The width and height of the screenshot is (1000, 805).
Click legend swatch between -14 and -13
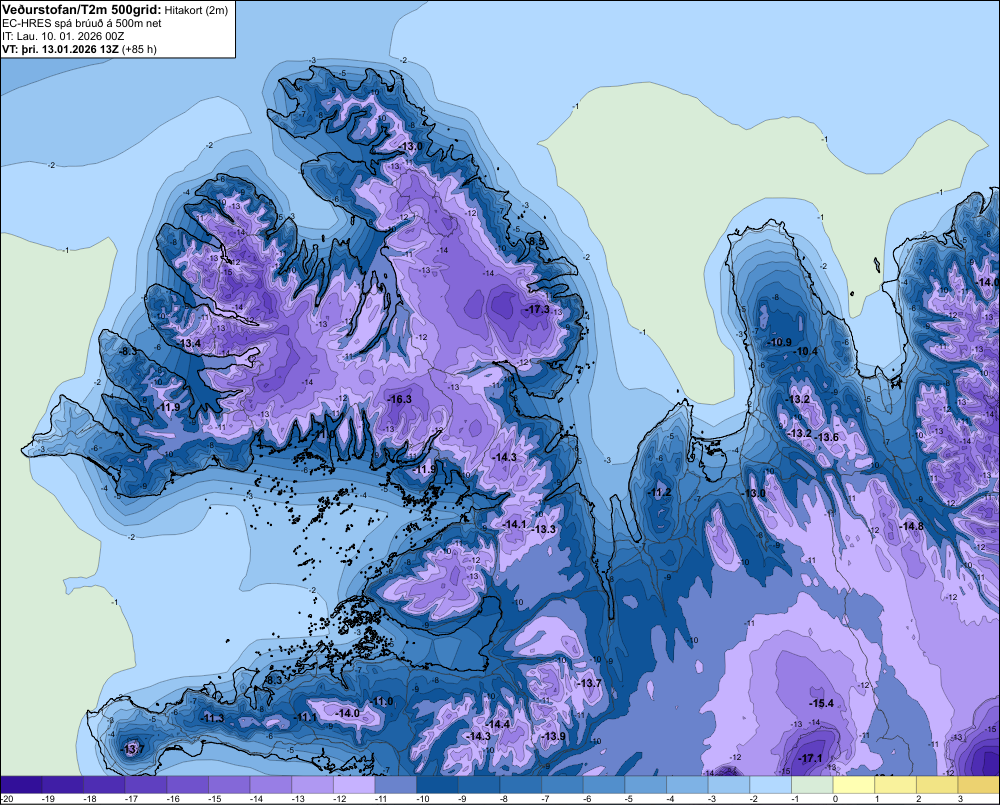tap(270, 785)
